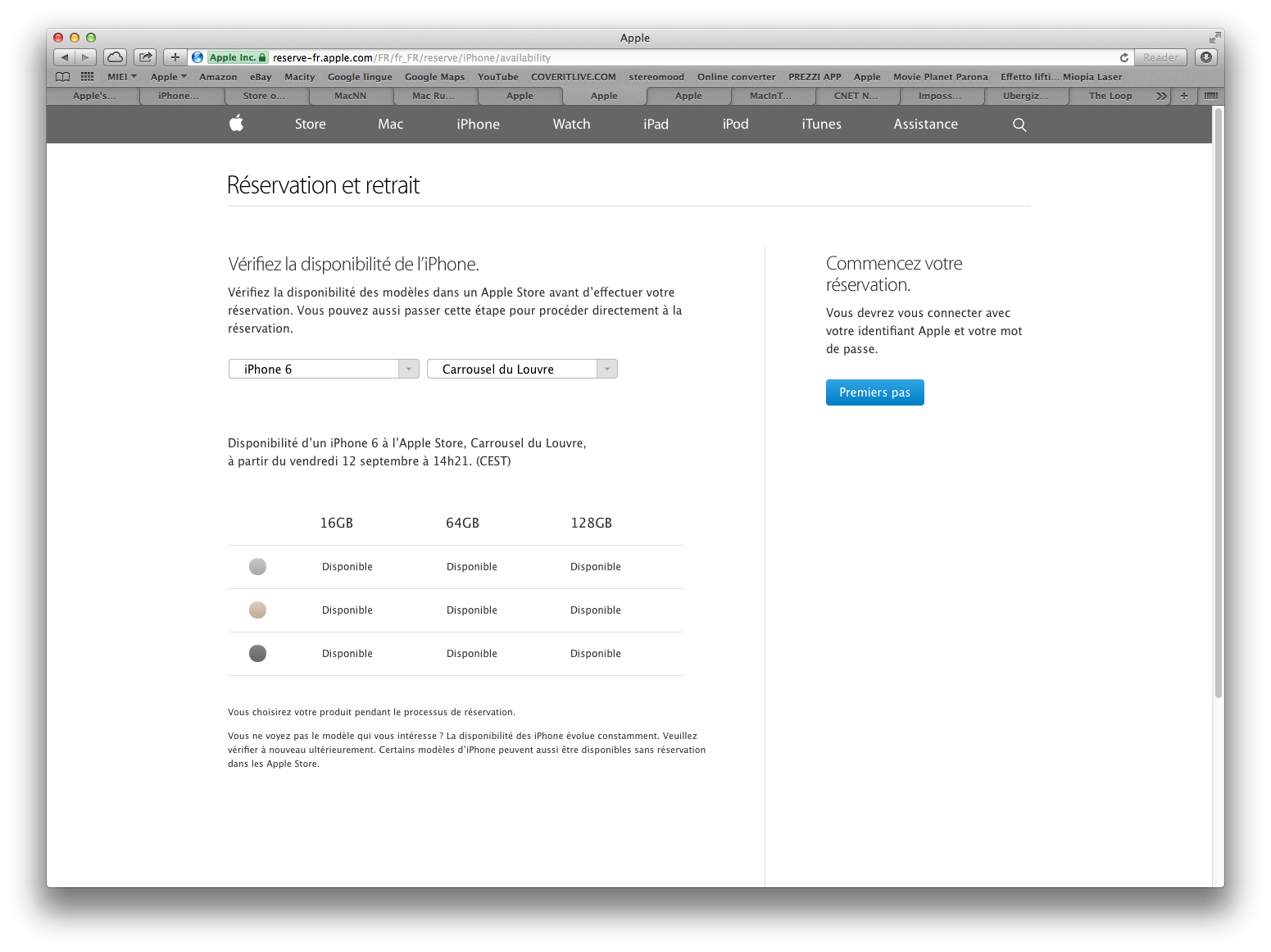
Task: Enter full screen using the window's corner arrows icon
Action: [1214, 38]
